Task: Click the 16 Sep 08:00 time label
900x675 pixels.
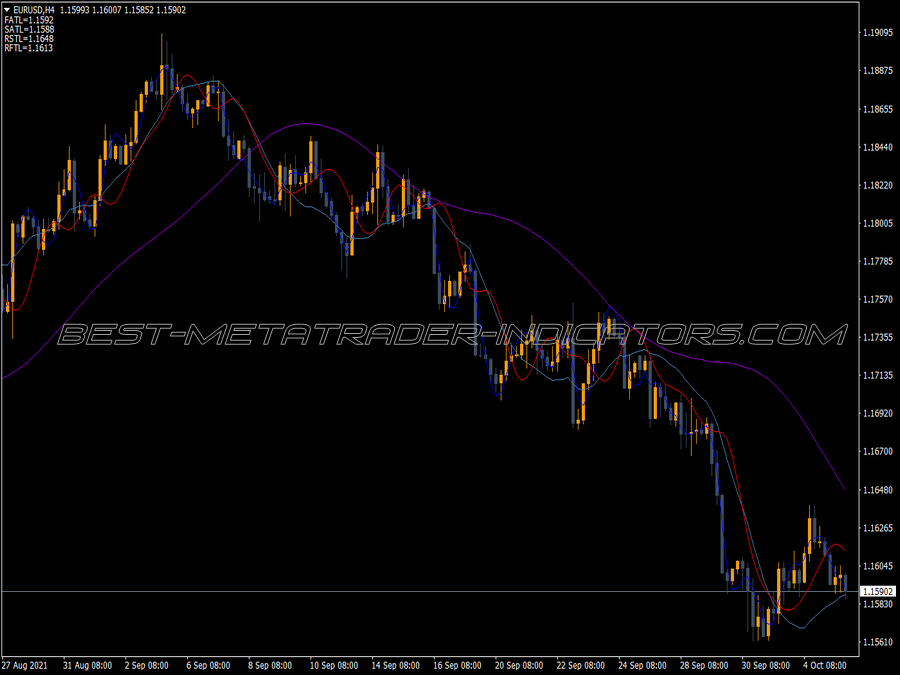Action: (457, 665)
